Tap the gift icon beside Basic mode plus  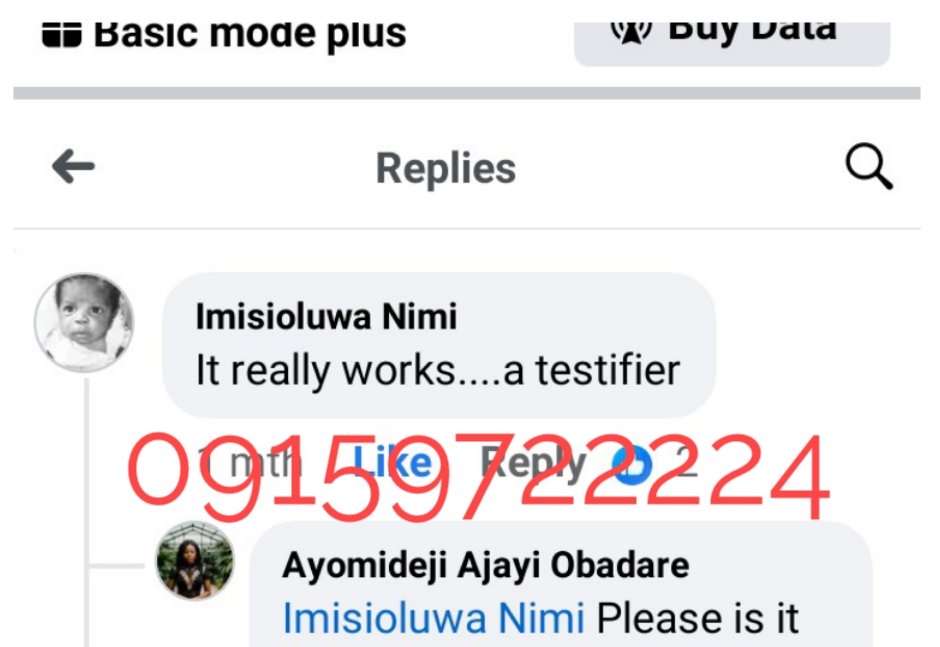(62, 35)
